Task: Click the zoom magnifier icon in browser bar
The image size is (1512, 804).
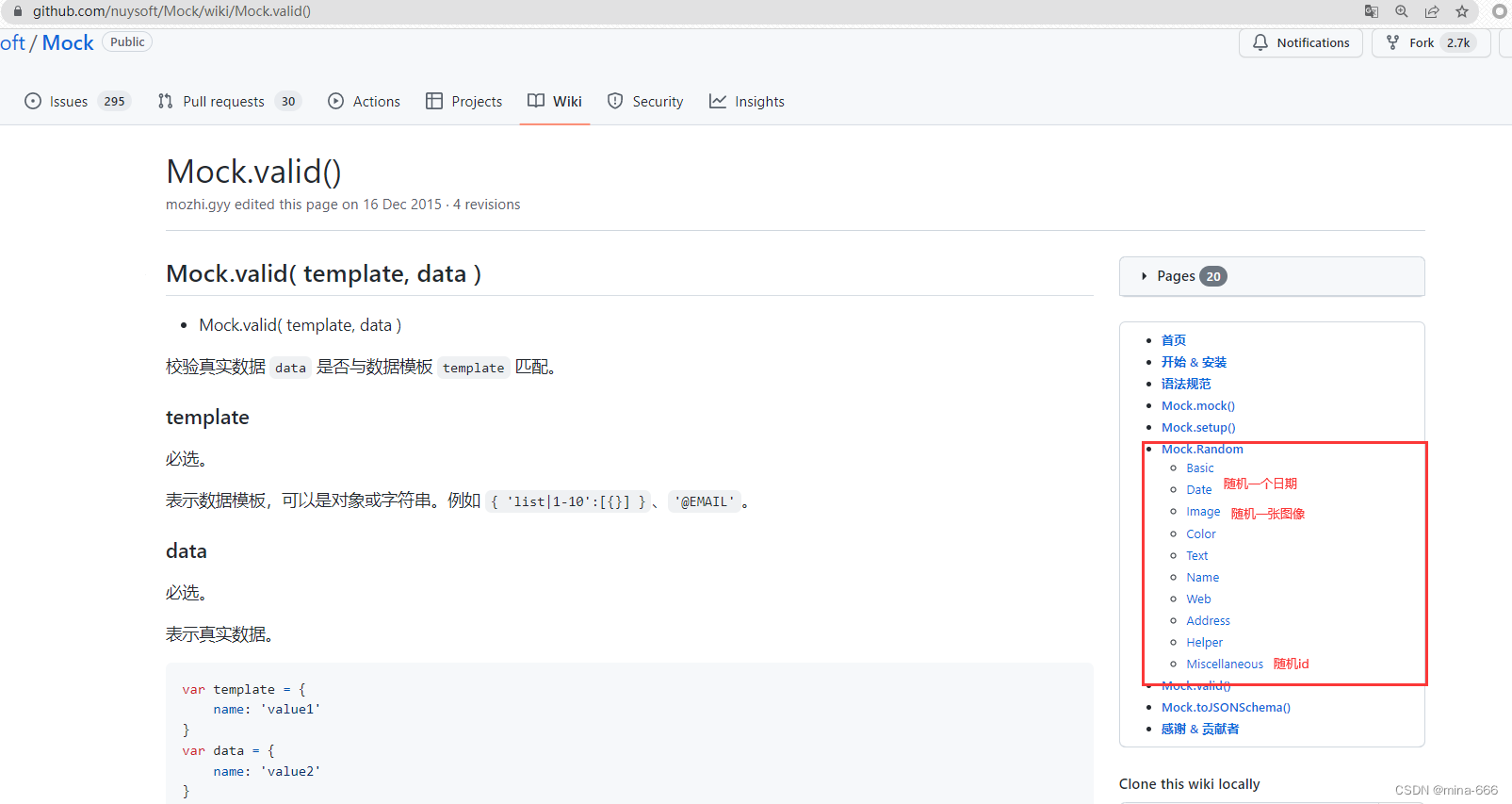Action: (x=1402, y=11)
